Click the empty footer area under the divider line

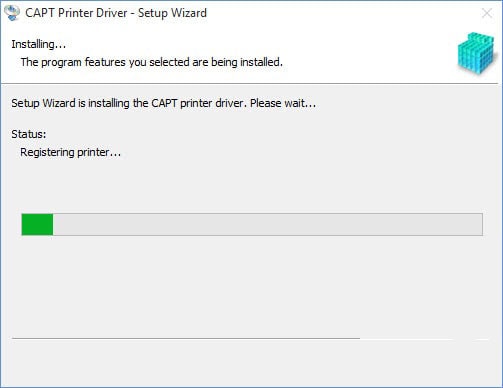[250, 363]
